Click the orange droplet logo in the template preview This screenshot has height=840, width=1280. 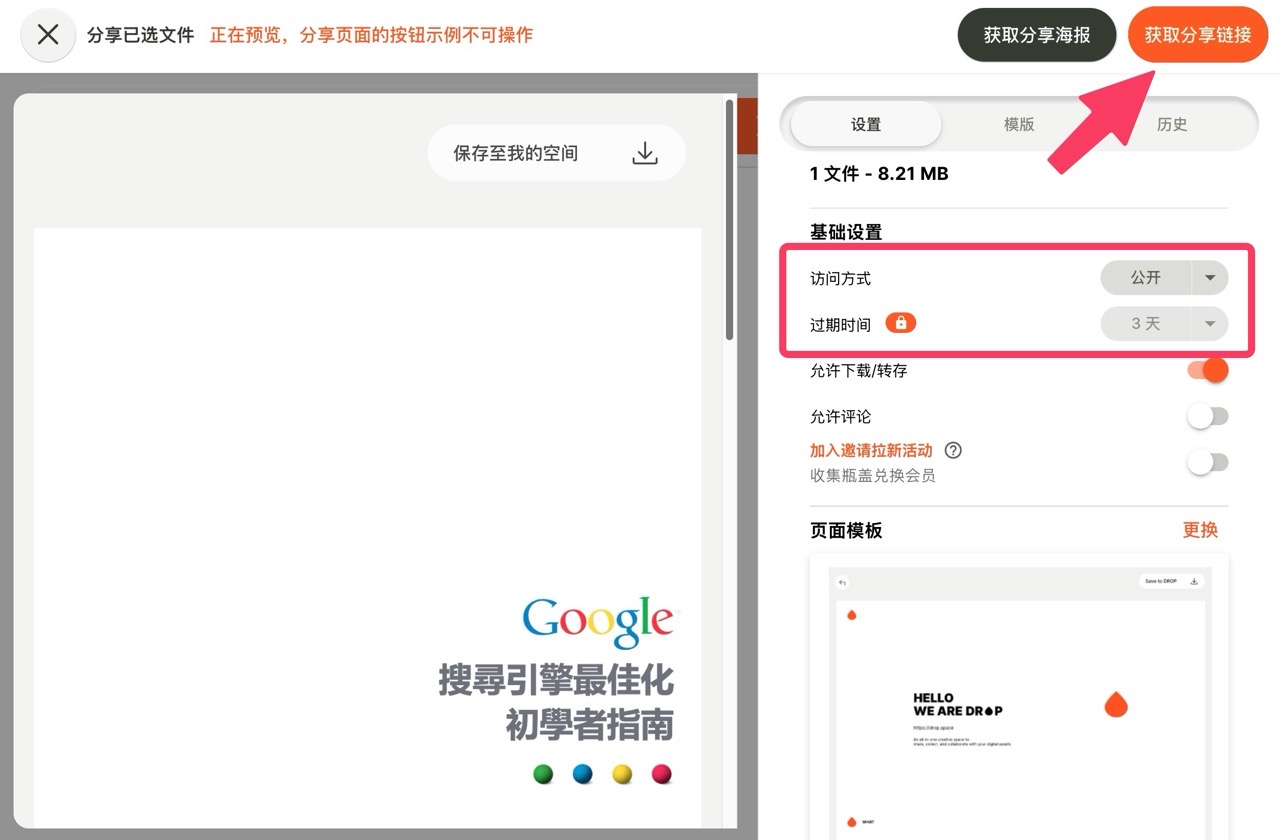pos(1116,704)
